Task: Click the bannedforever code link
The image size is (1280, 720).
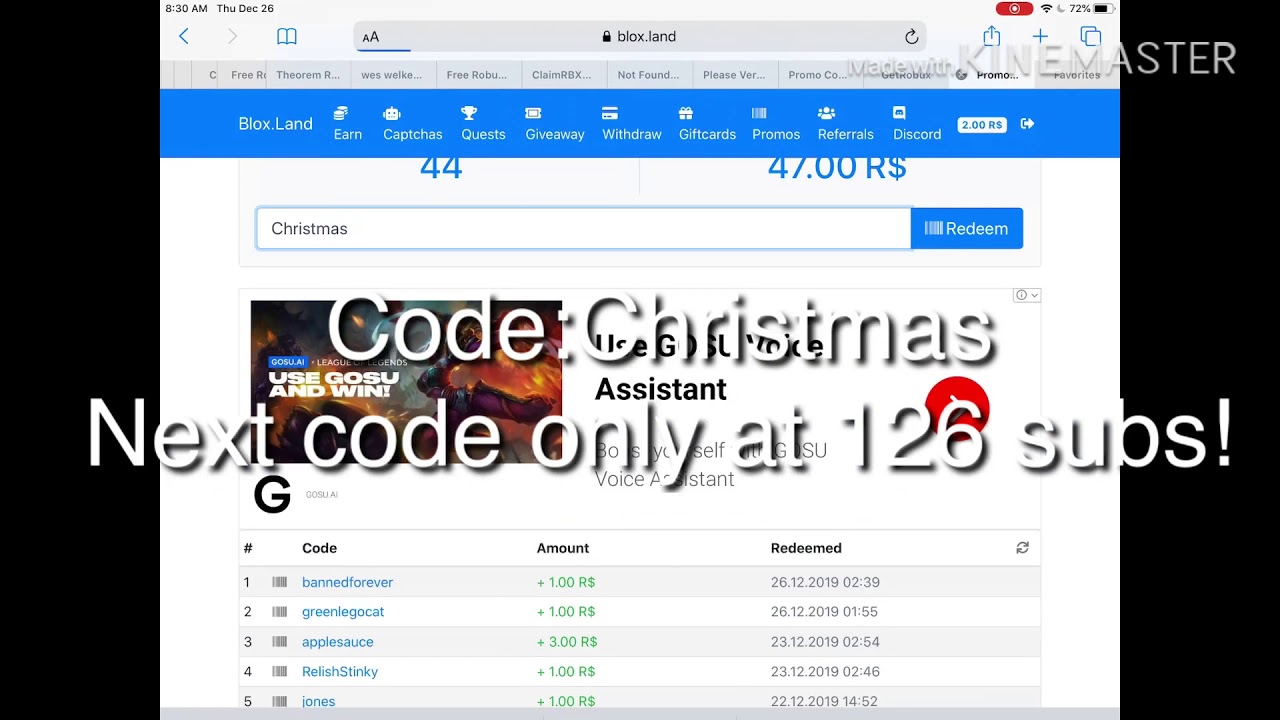Action: [x=347, y=582]
